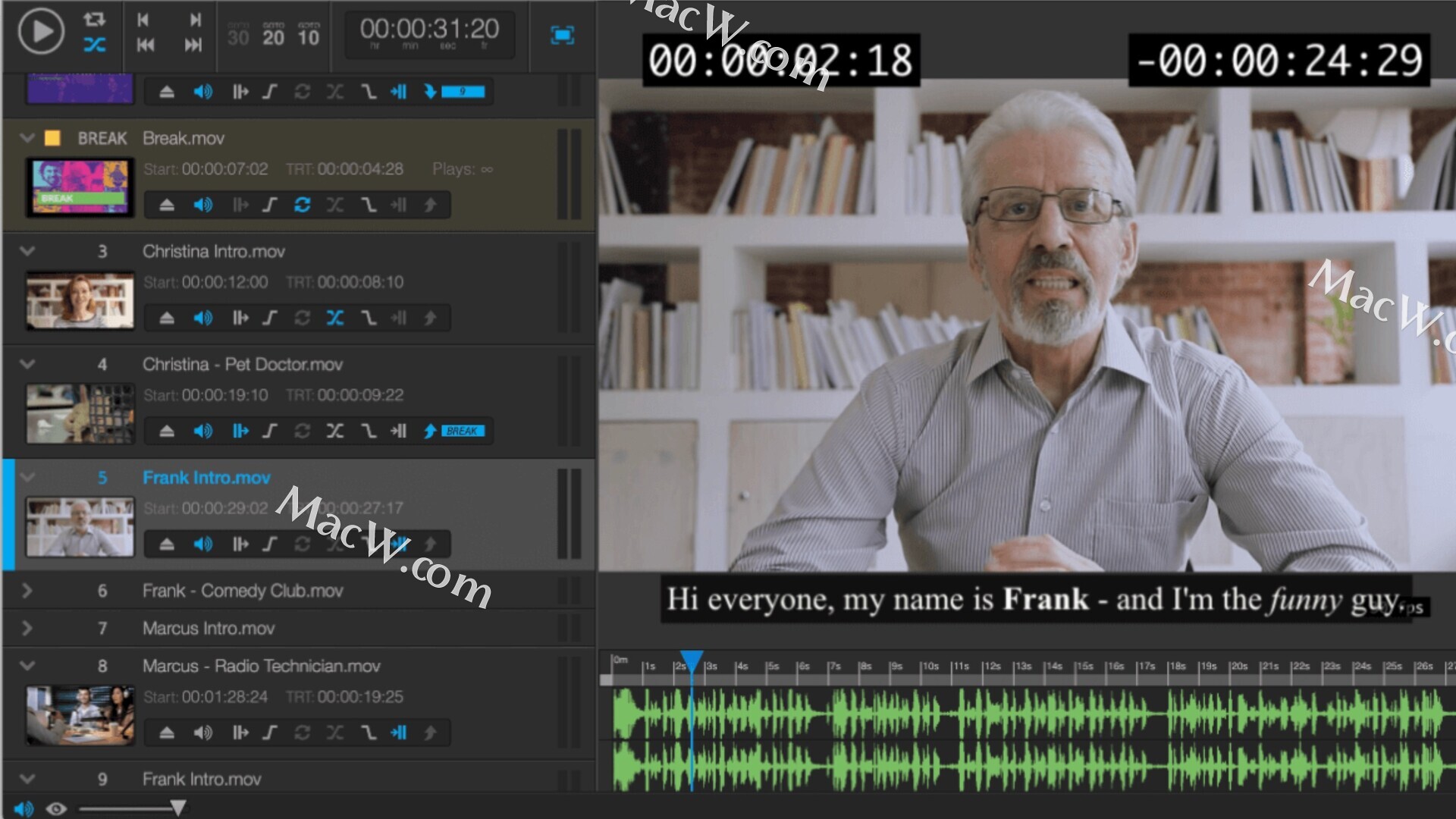Image resolution: width=1456 pixels, height=819 pixels.
Task: Eject the Break.mov clip
Action: (167, 205)
